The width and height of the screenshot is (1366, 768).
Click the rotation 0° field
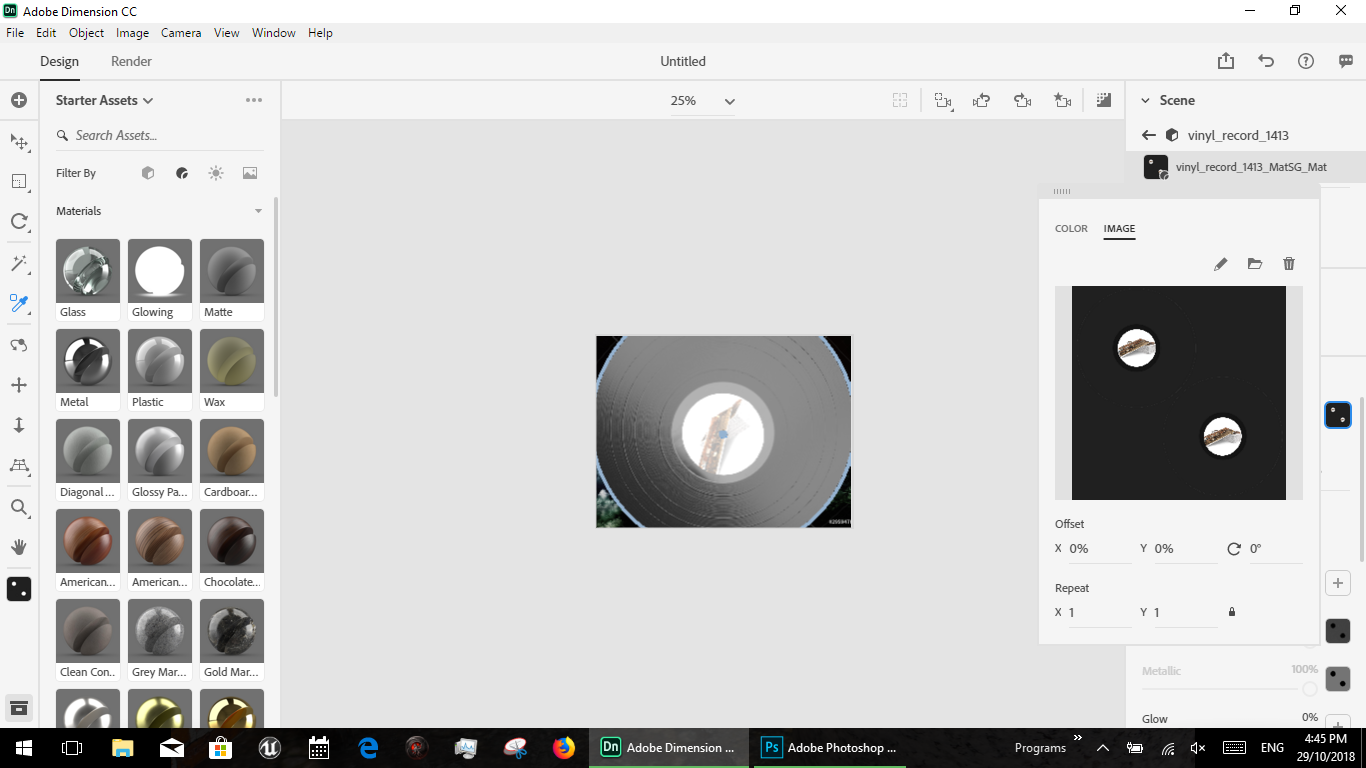[x=1275, y=549]
